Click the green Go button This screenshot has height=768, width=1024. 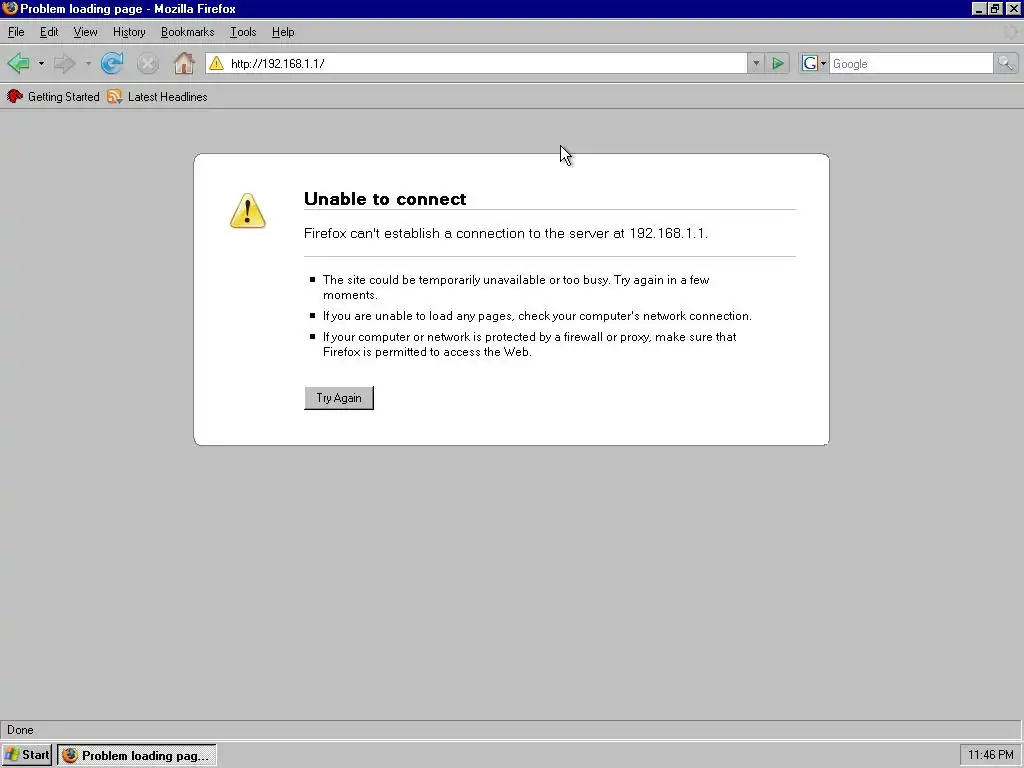click(778, 63)
